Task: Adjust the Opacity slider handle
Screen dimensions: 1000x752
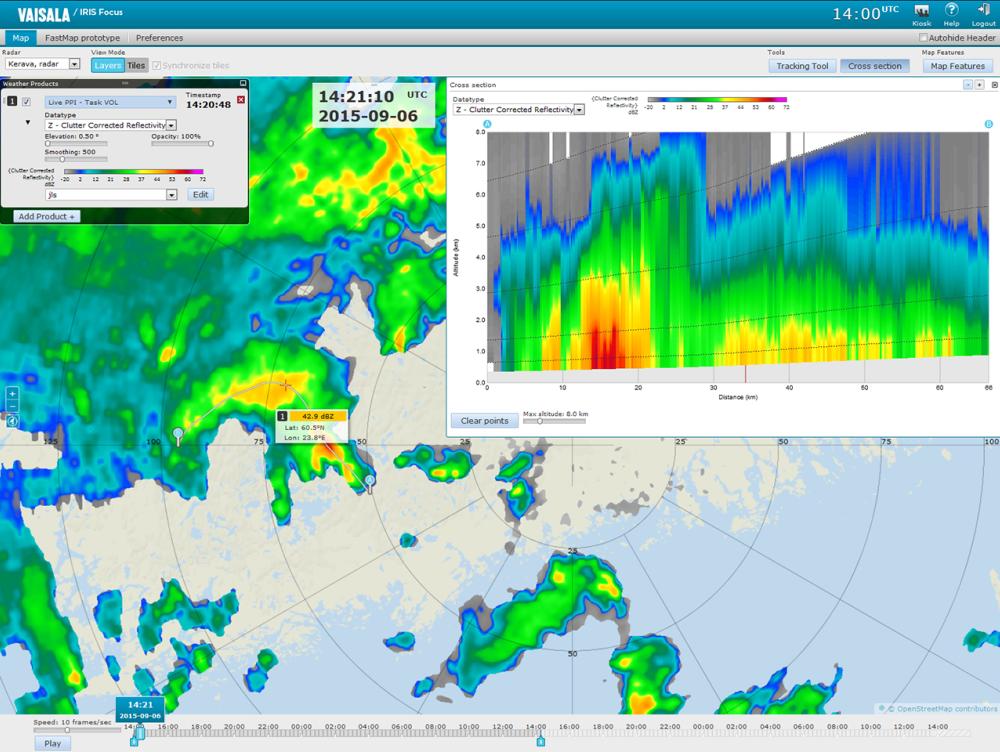Action: pyautogui.click(x=210, y=143)
